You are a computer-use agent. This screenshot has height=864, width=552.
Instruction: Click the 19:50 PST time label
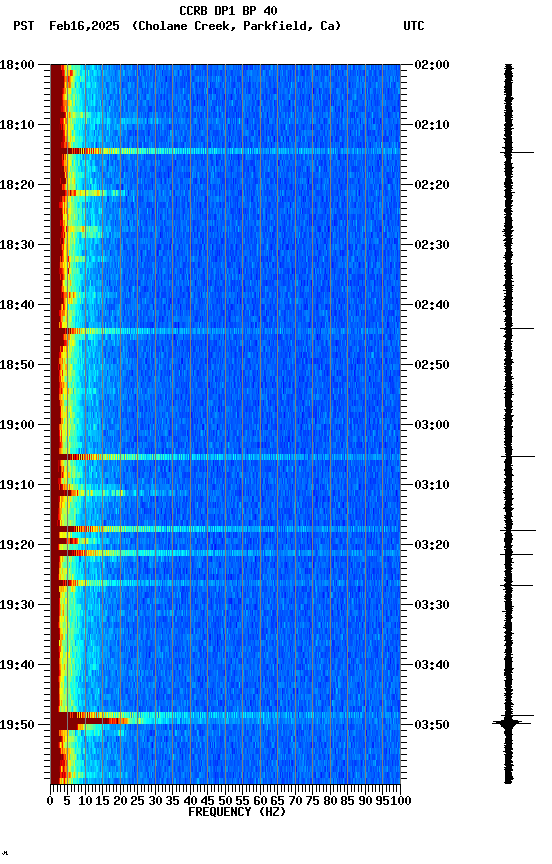coord(17,725)
